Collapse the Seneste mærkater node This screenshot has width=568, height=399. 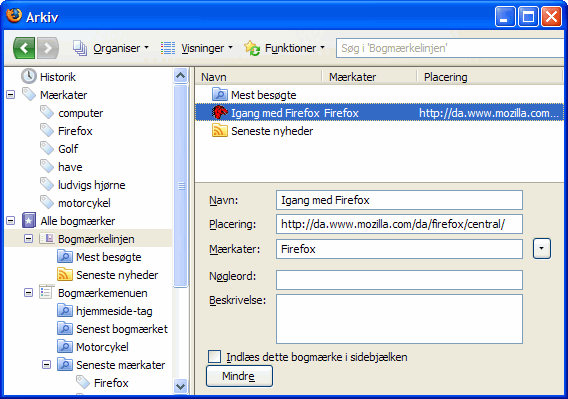(x=46, y=365)
